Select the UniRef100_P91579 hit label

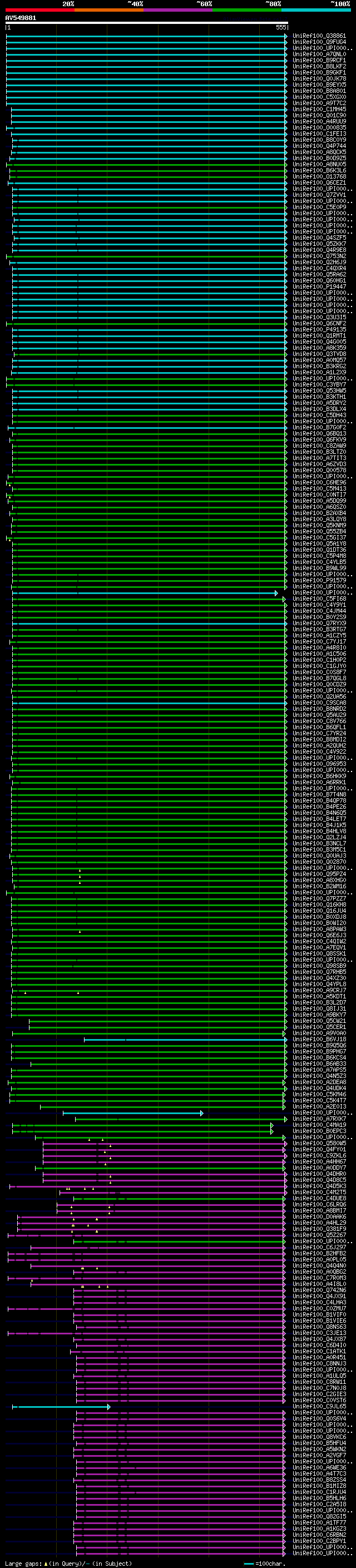coord(319,580)
